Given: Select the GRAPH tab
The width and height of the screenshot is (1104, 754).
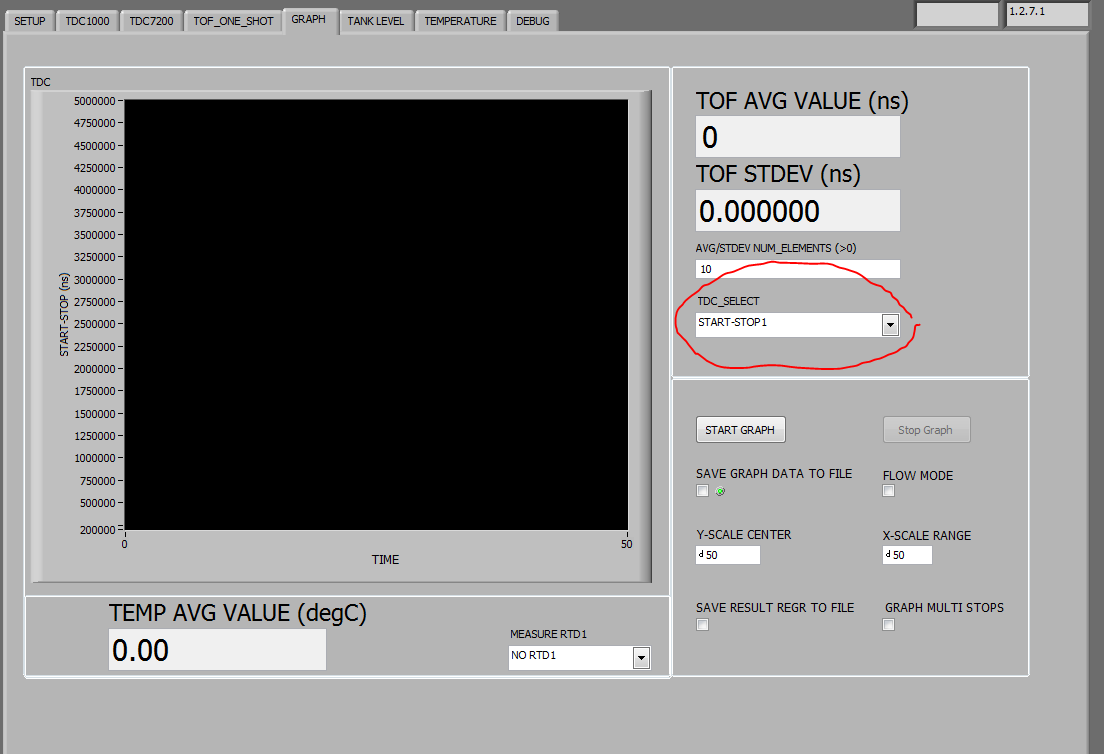Looking at the screenshot, I should click(x=308, y=20).
